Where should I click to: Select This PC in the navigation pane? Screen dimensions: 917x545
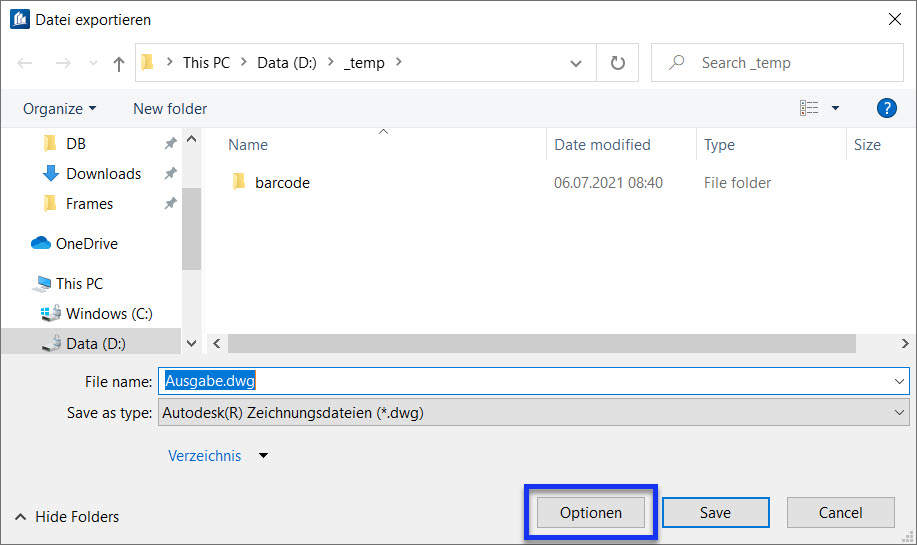(x=79, y=284)
